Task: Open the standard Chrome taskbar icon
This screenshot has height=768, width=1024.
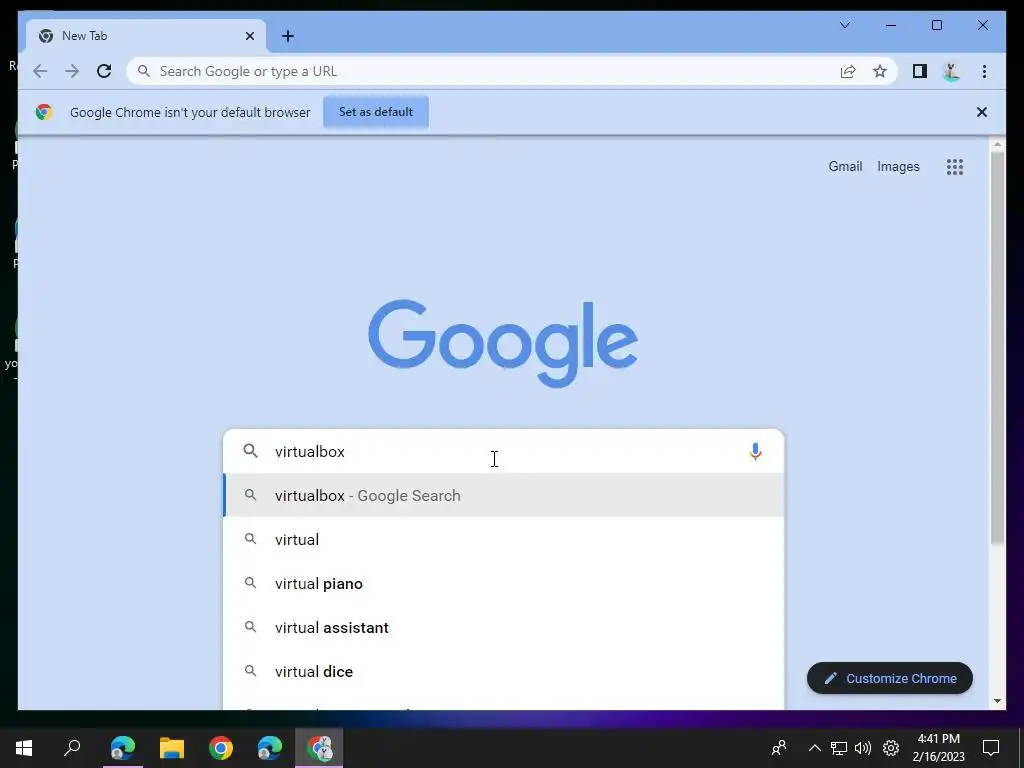Action: (221, 748)
